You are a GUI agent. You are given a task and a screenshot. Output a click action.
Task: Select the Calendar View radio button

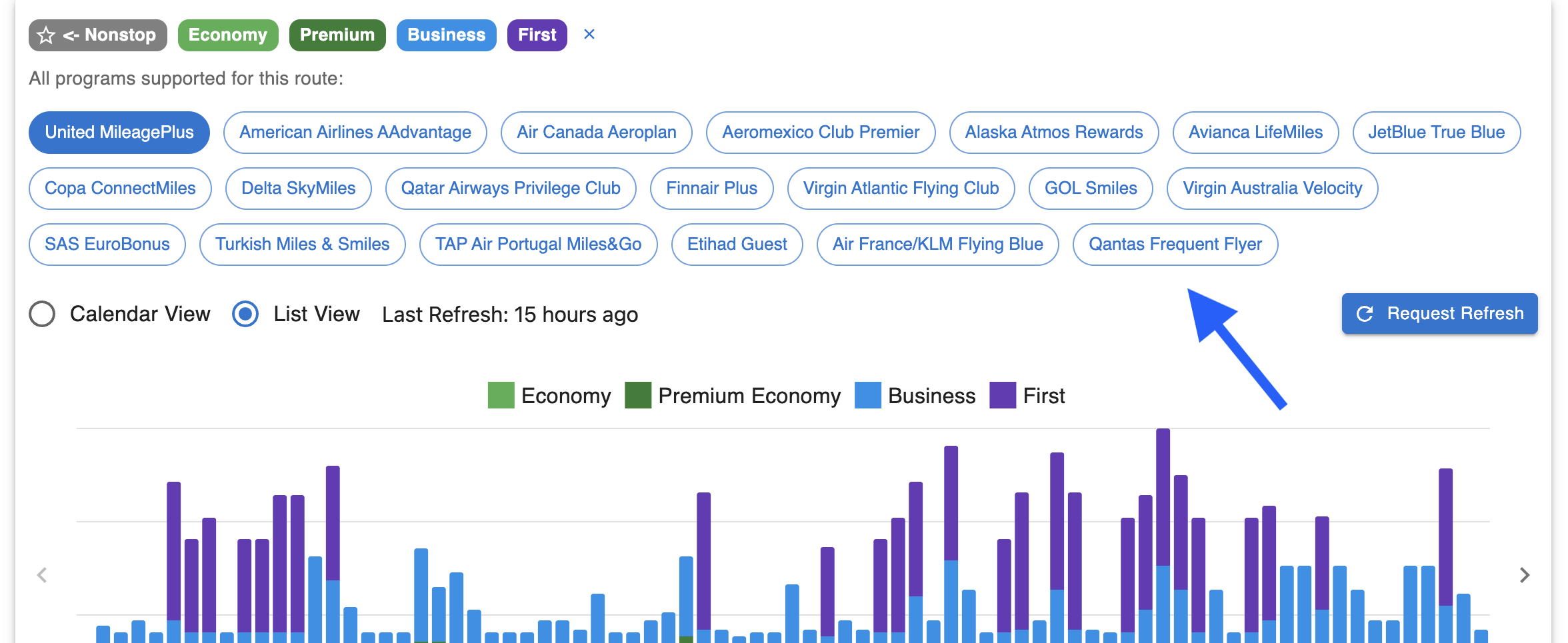(x=42, y=314)
